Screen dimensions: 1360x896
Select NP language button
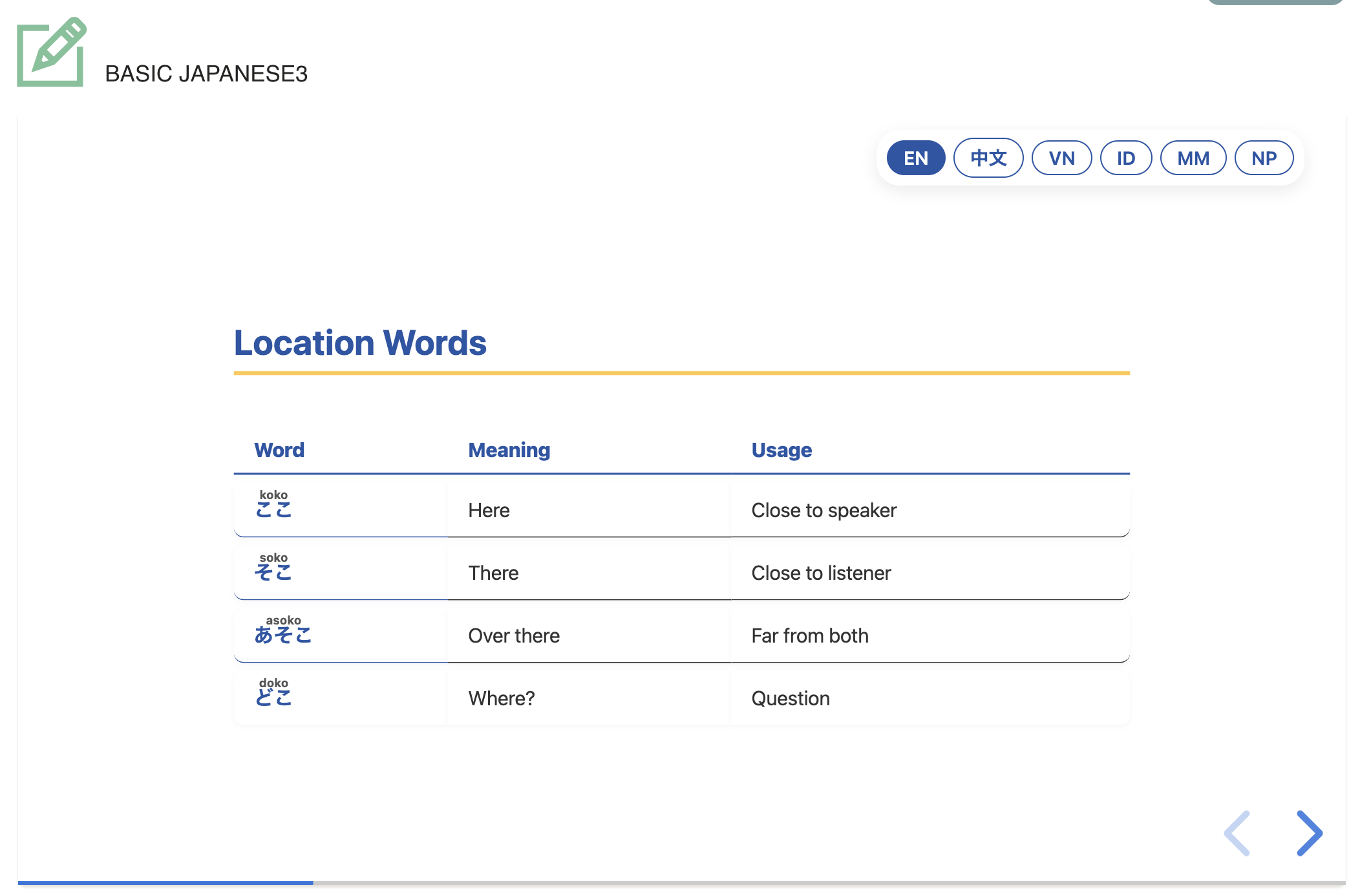(x=1264, y=158)
